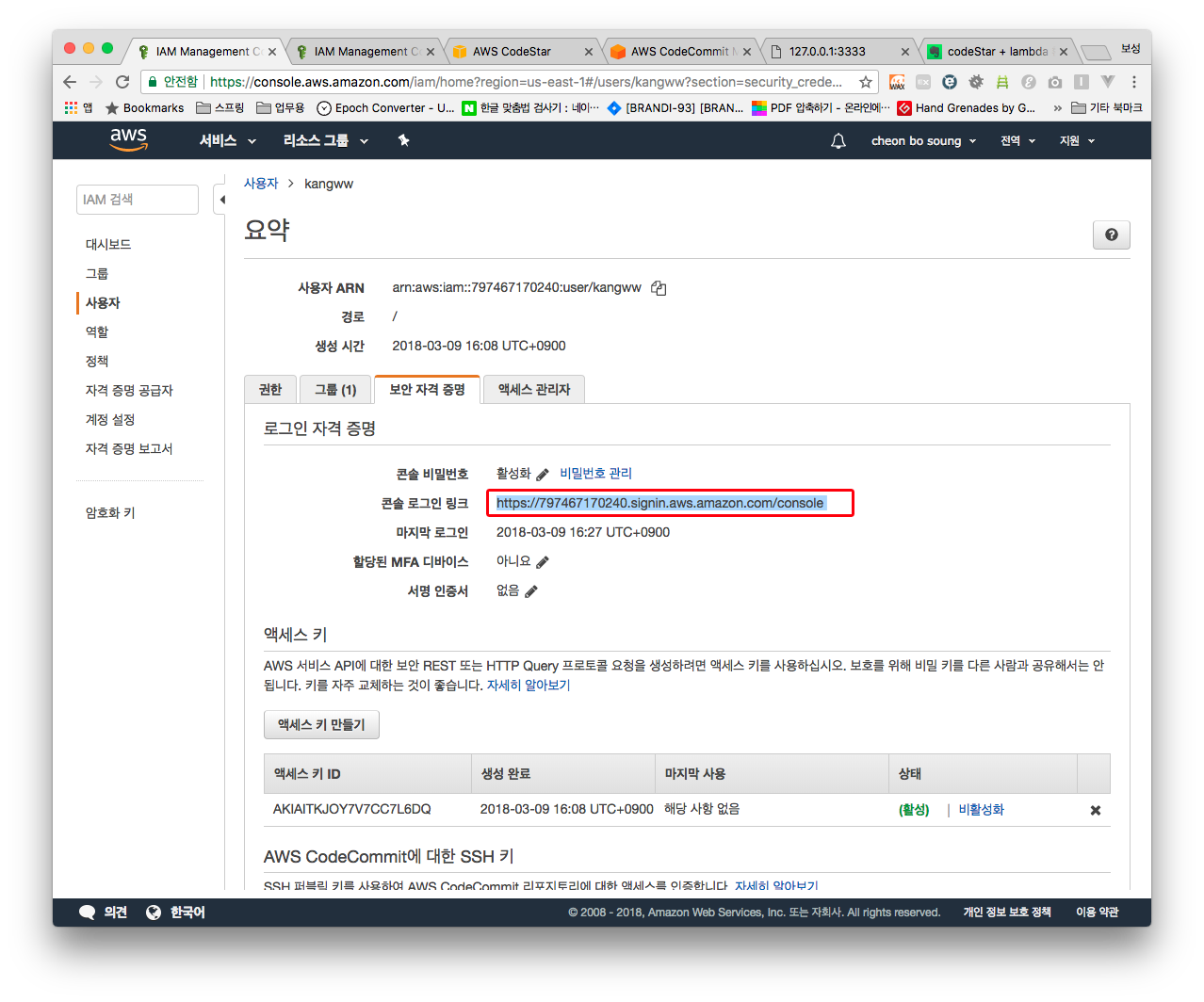Image resolution: width=1204 pixels, height=1002 pixels.
Task: Deactivate access key via 비활성화 link
Action: point(981,810)
